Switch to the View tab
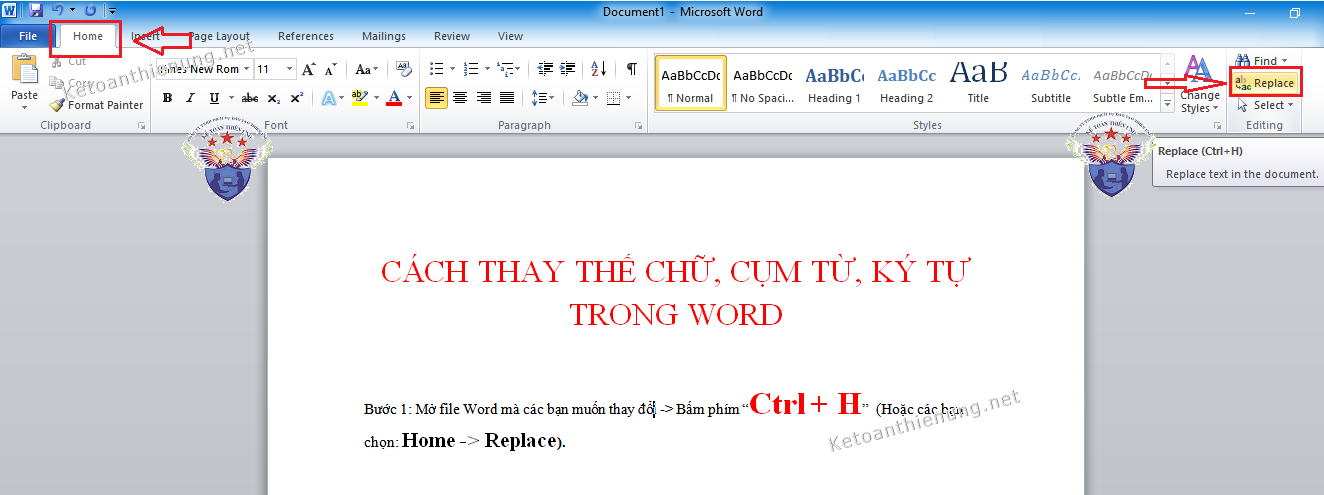 [510, 36]
